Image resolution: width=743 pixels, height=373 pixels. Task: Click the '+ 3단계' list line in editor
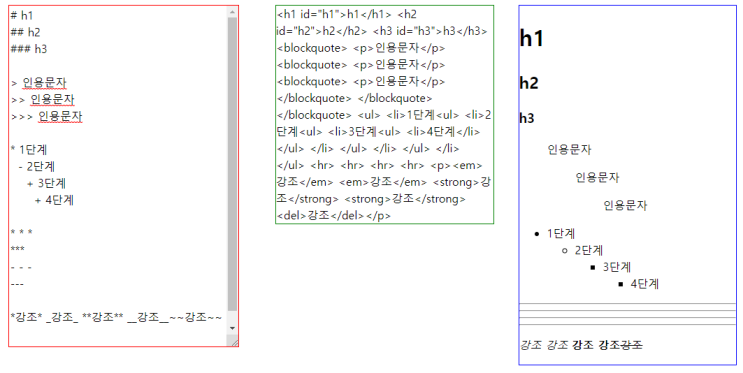46,183
